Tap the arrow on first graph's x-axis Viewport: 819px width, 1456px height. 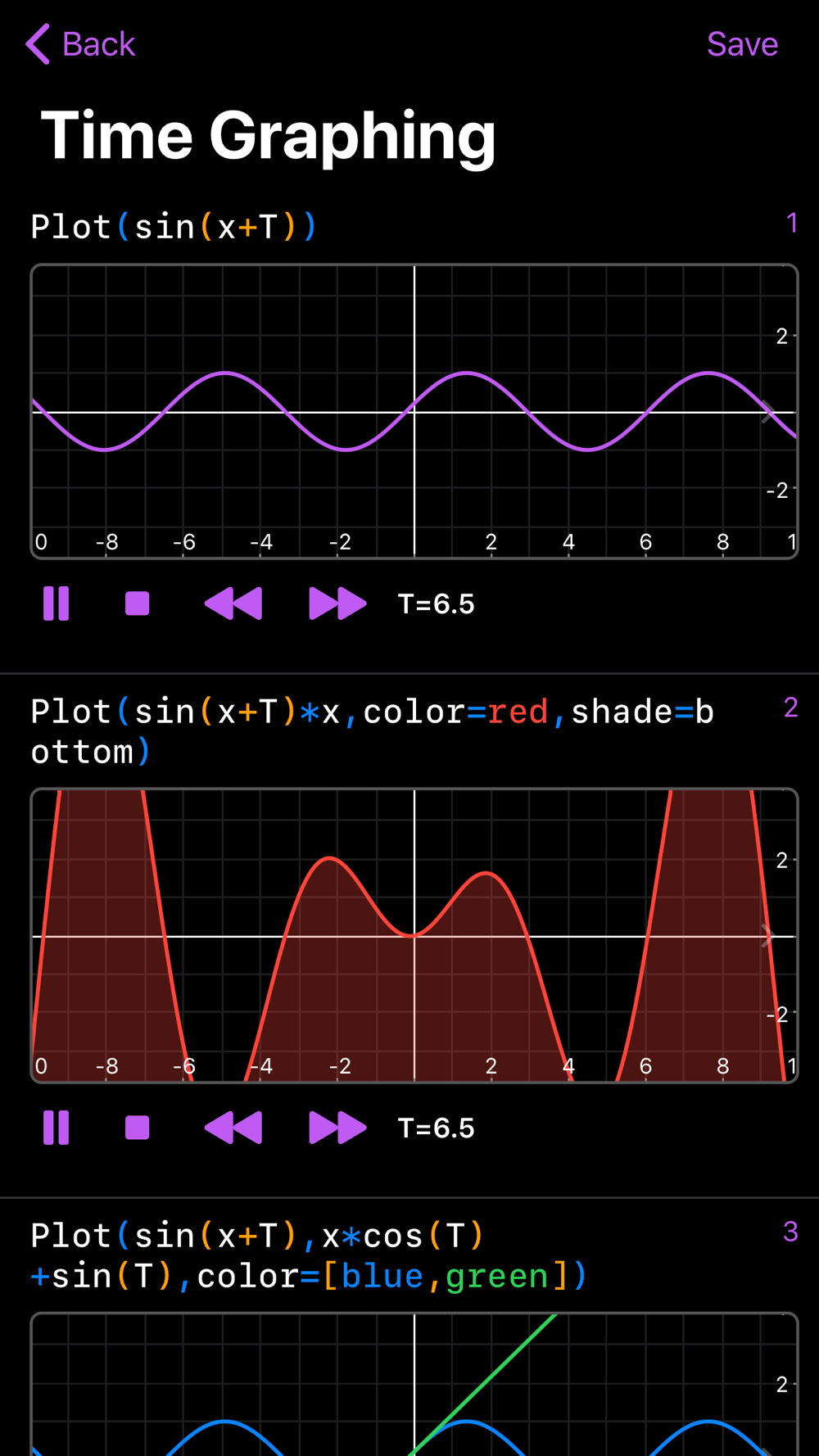click(x=767, y=412)
